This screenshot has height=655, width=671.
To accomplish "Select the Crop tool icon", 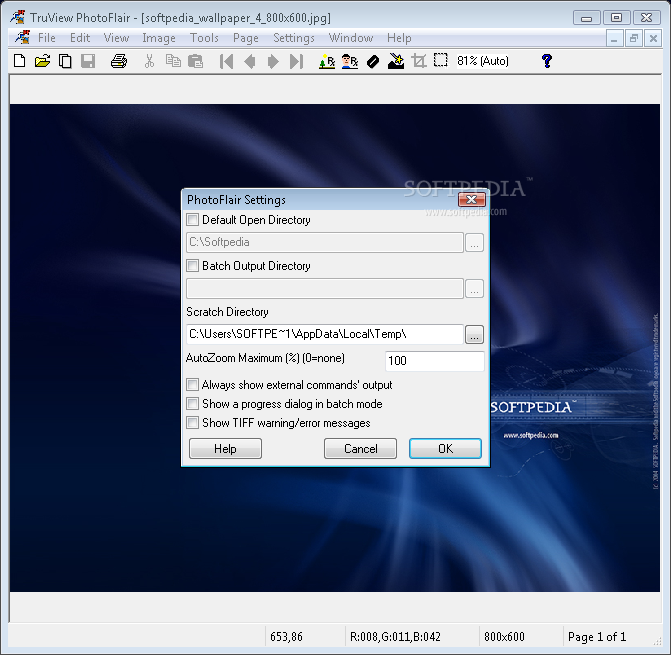I will tap(419, 61).
